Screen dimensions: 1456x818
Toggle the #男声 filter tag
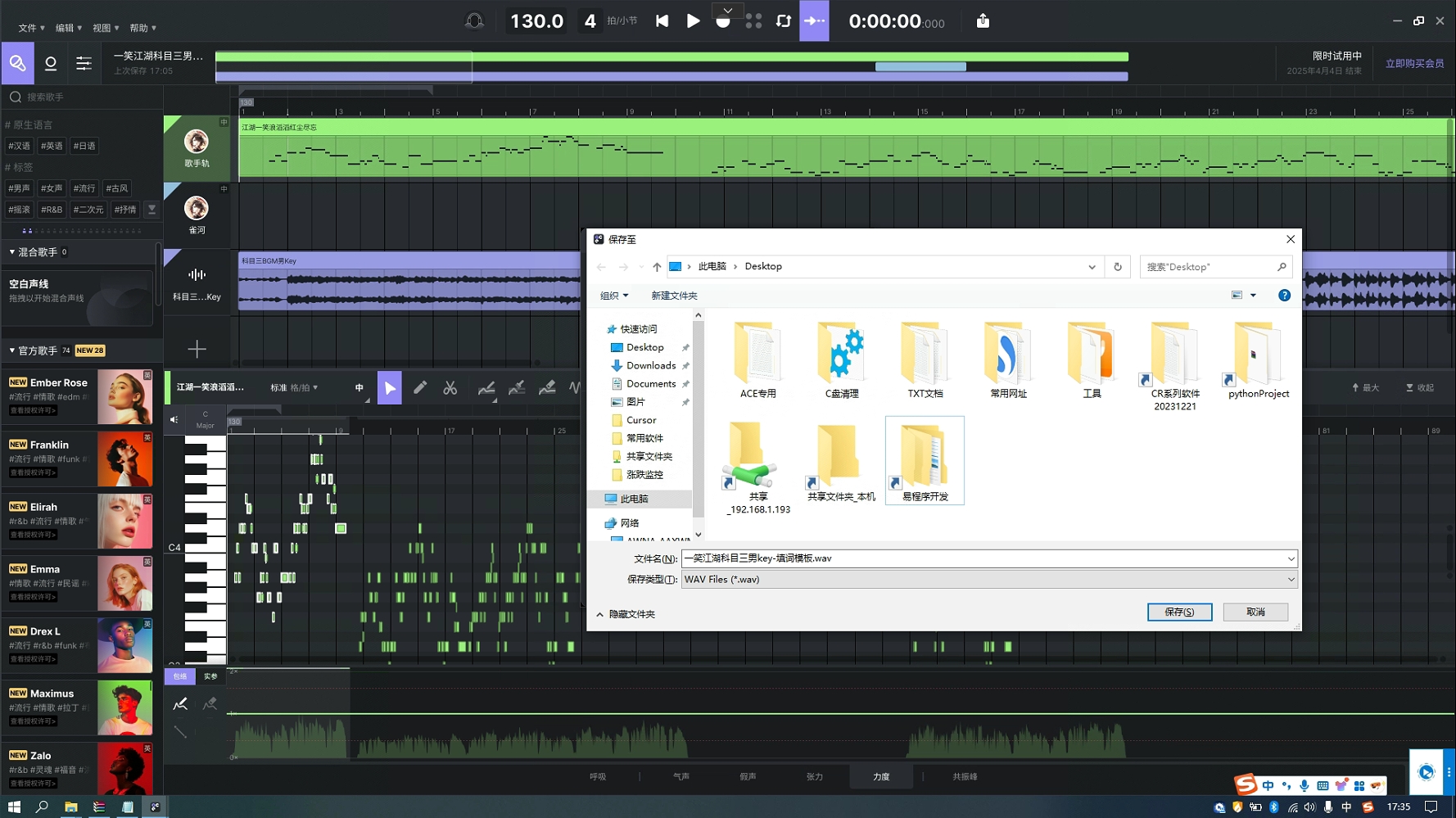[19, 188]
